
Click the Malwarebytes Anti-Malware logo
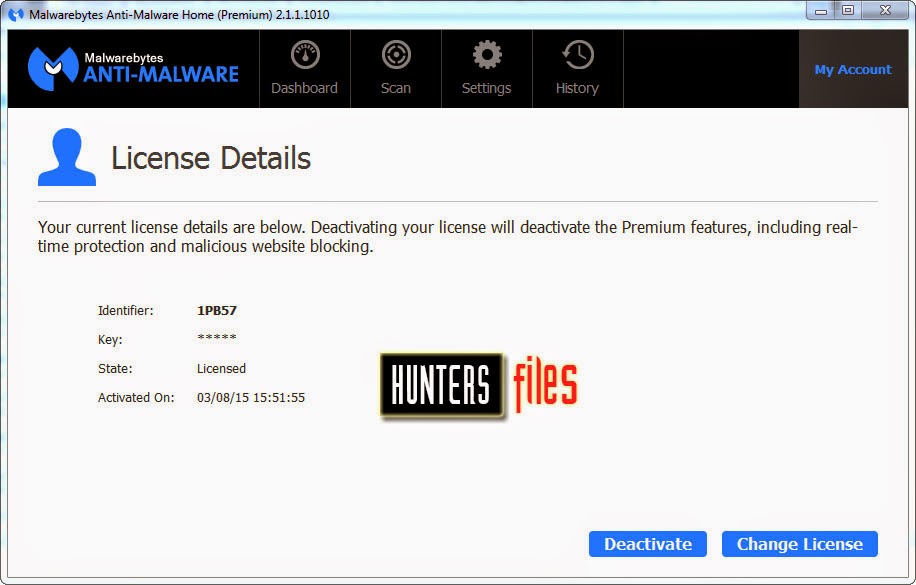133,69
